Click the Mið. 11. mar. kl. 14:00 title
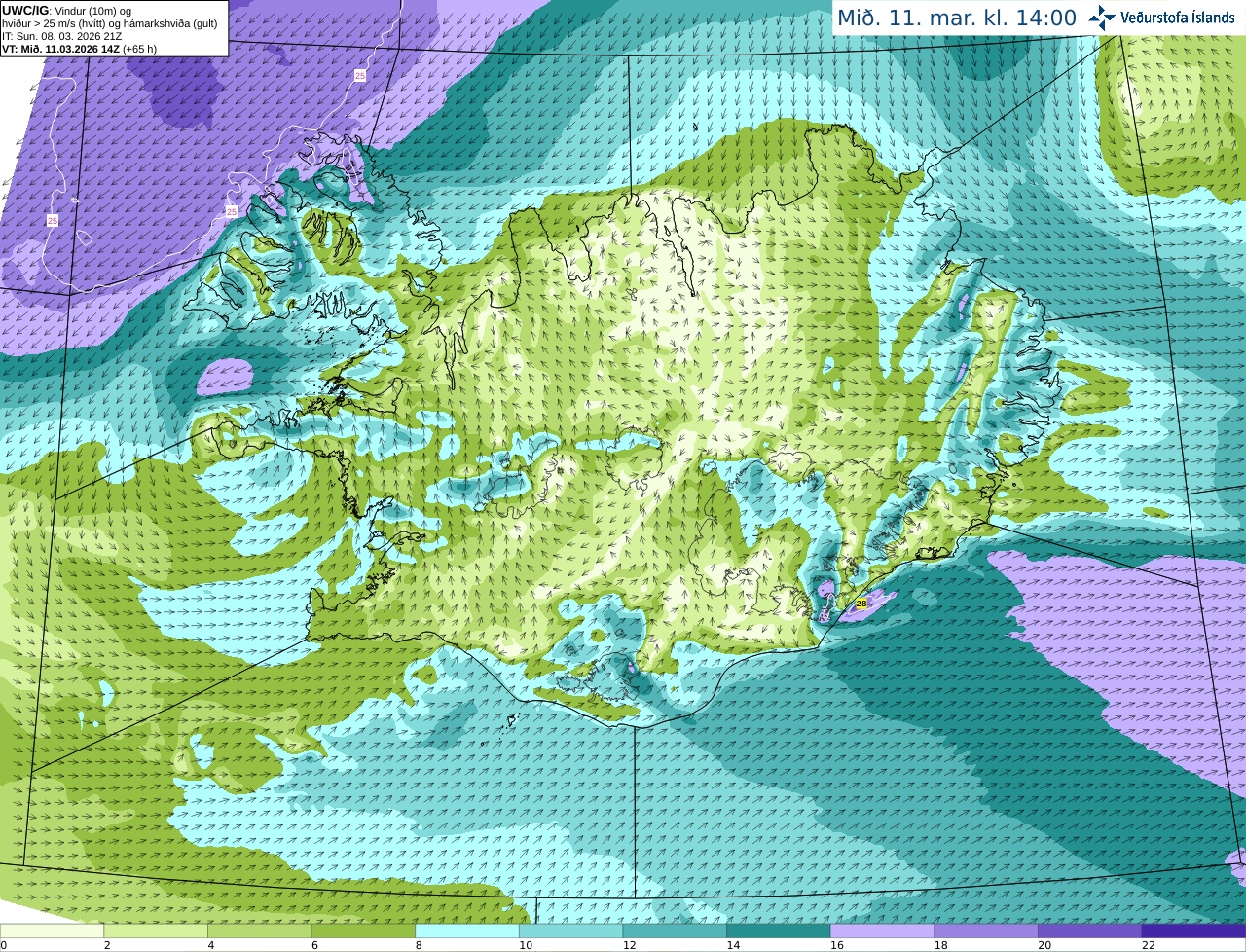The width and height of the screenshot is (1246, 952). (x=957, y=18)
